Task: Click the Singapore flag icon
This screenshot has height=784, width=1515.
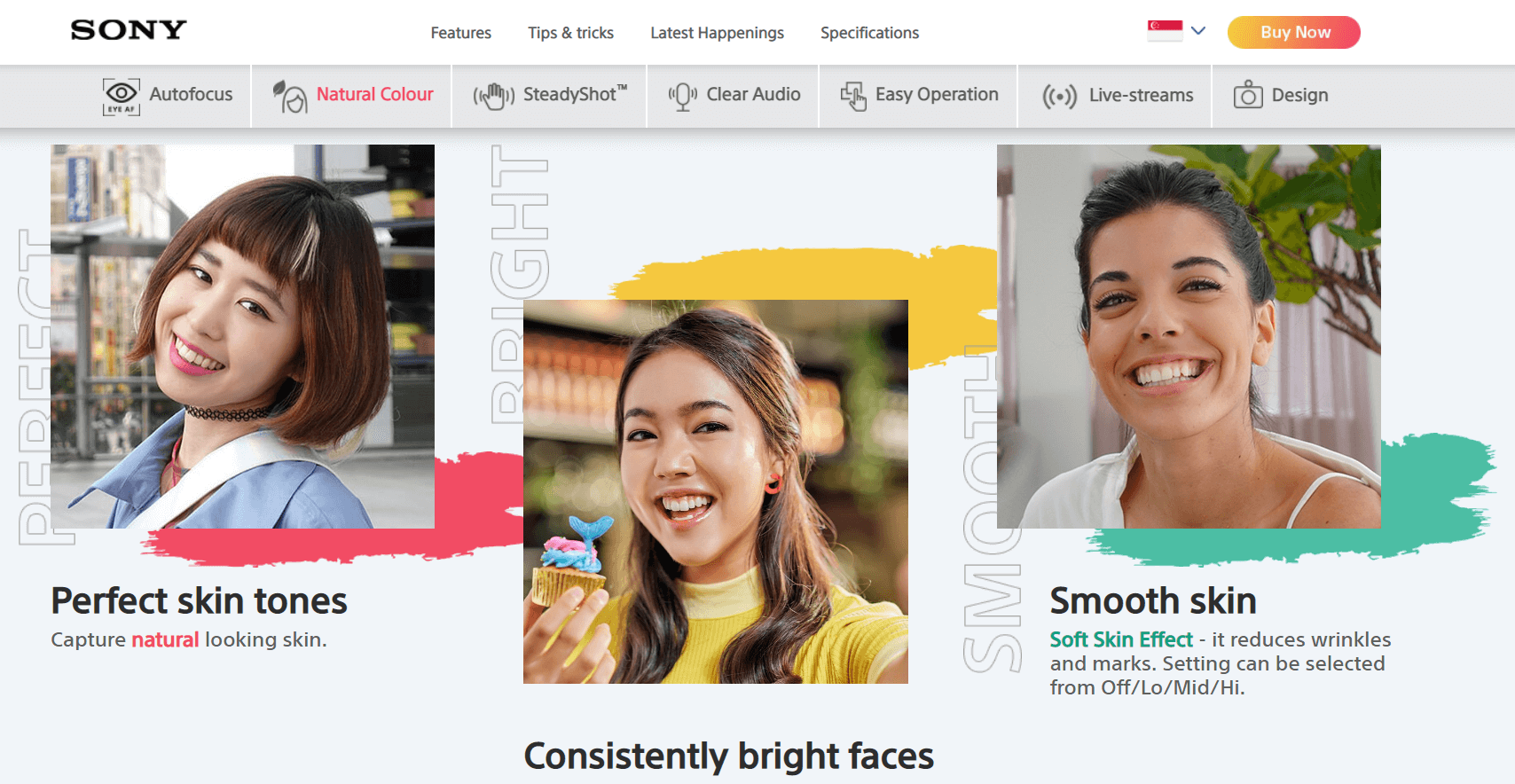Action: (1165, 31)
